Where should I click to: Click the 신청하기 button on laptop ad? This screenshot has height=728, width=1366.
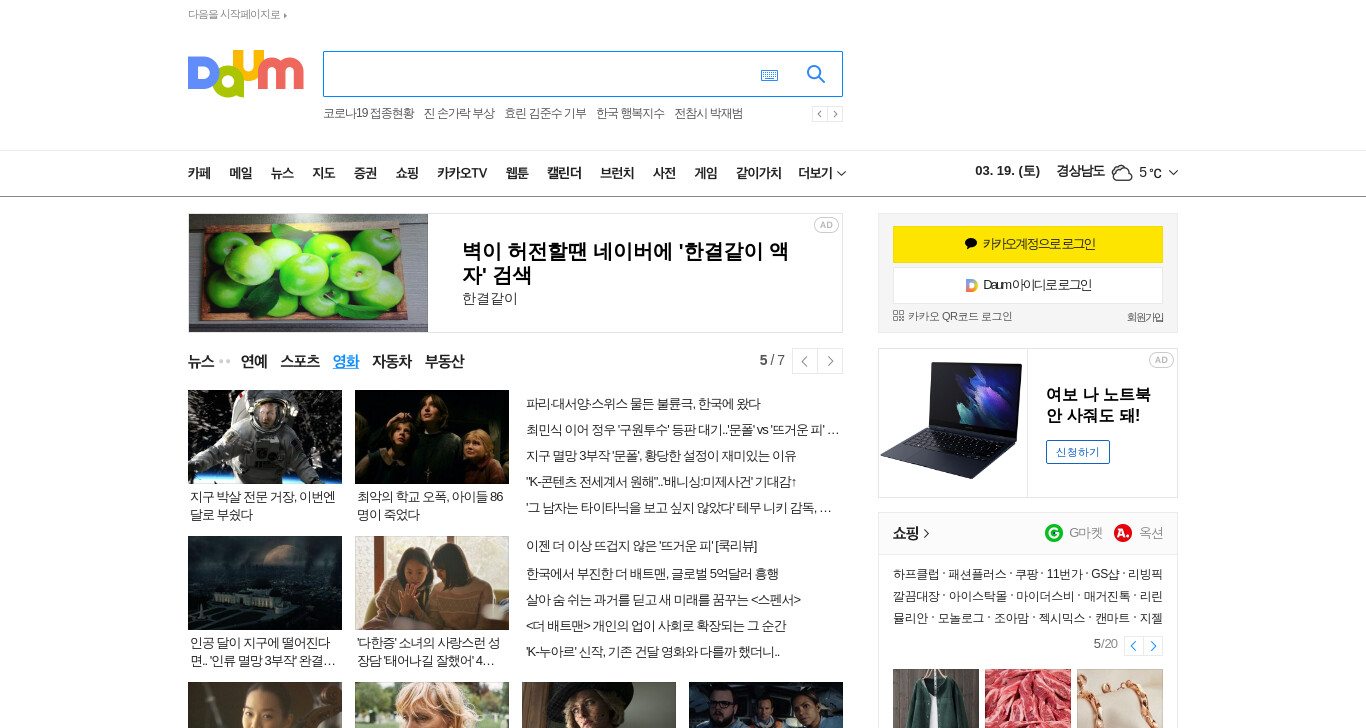pos(1078,452)
